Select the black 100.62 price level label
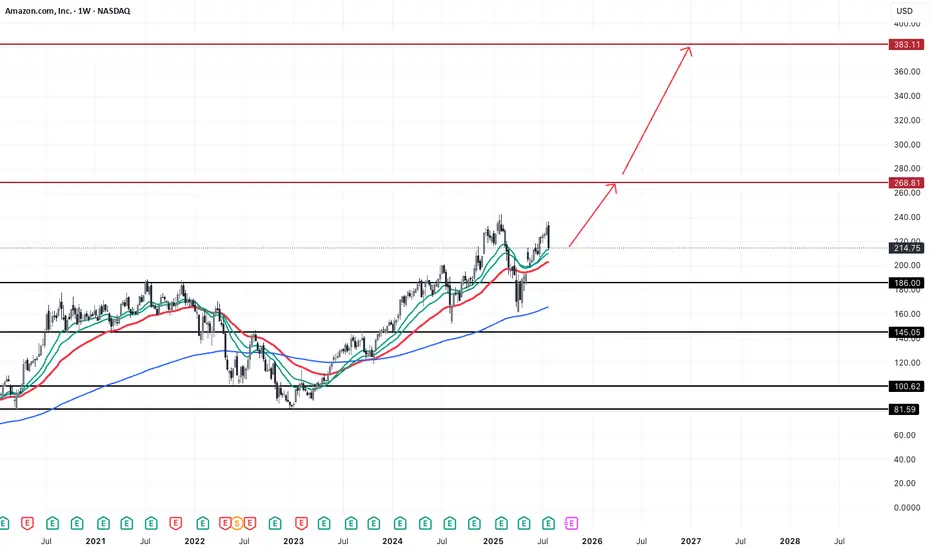This screenshot has width=932, height=550. pos(906,386)
